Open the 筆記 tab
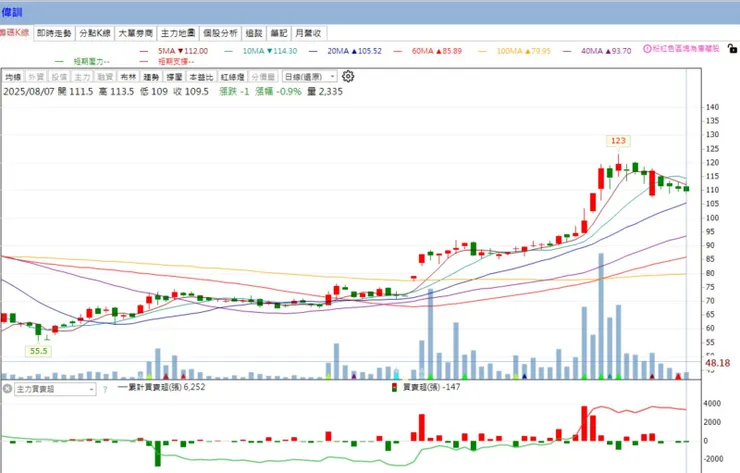This screenshot has height=473, width=740. click(278, 33)
